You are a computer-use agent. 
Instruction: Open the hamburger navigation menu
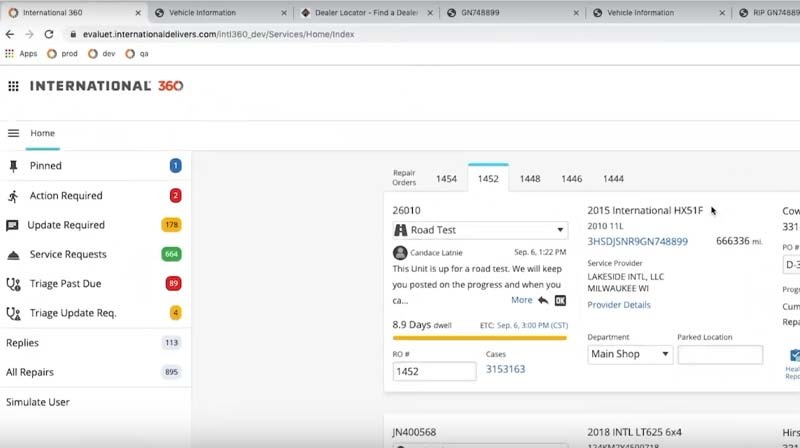[x=13, y=133]
